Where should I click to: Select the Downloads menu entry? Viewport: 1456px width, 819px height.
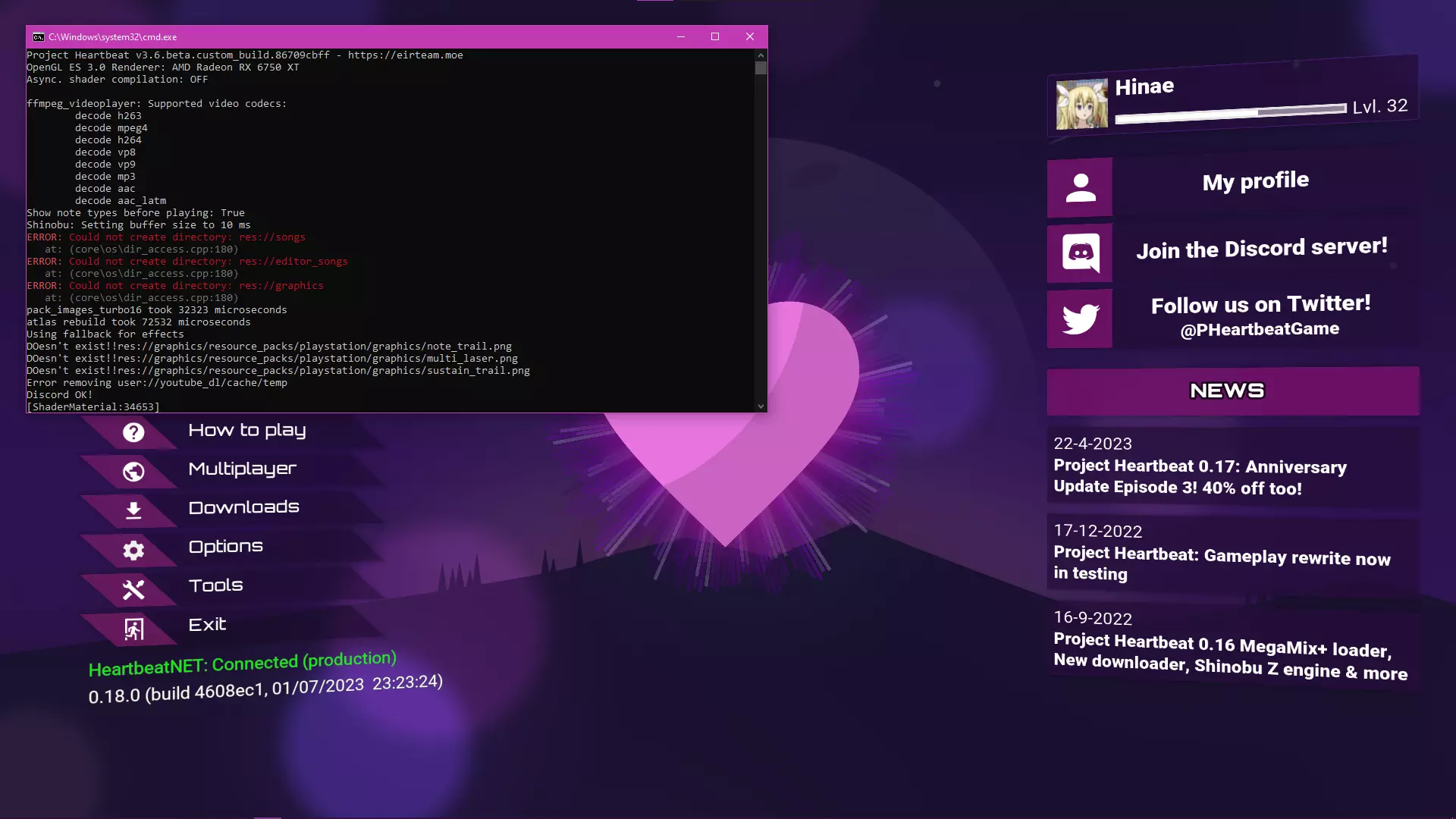(x=243, y=507)
